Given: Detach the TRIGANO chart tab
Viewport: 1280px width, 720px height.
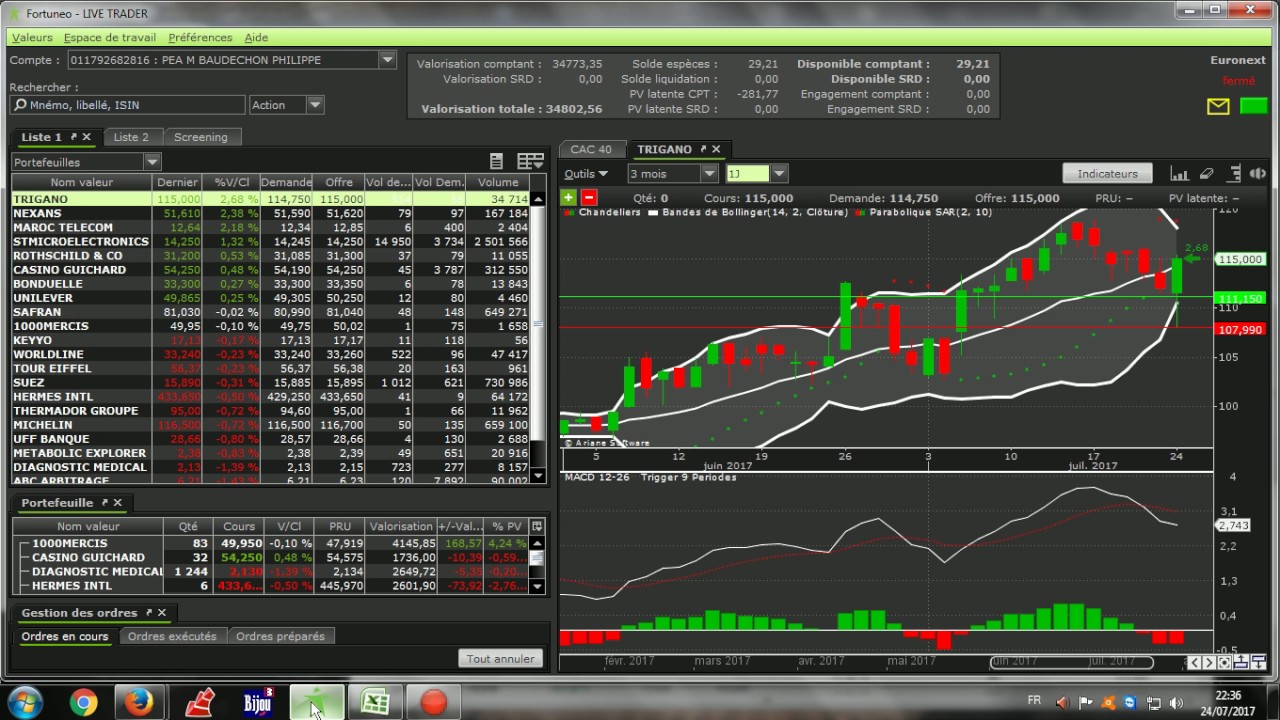Looking at the screenshot, I should click(x=703, y=149).
